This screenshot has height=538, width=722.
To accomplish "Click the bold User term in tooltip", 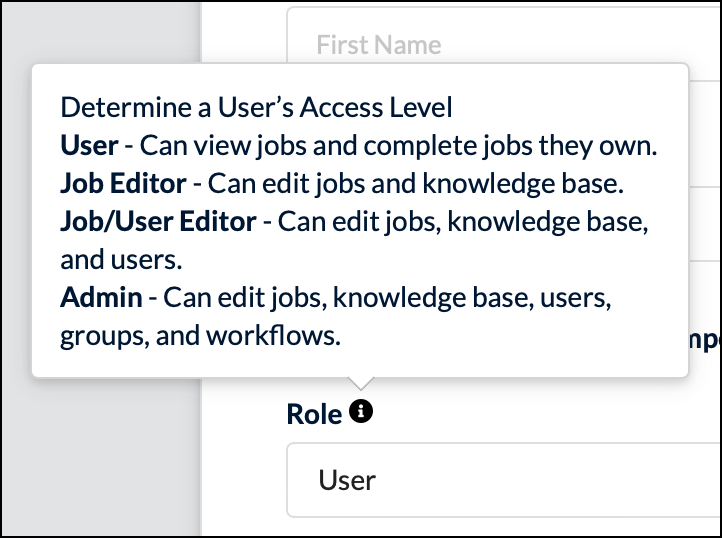I will (89, 146).
